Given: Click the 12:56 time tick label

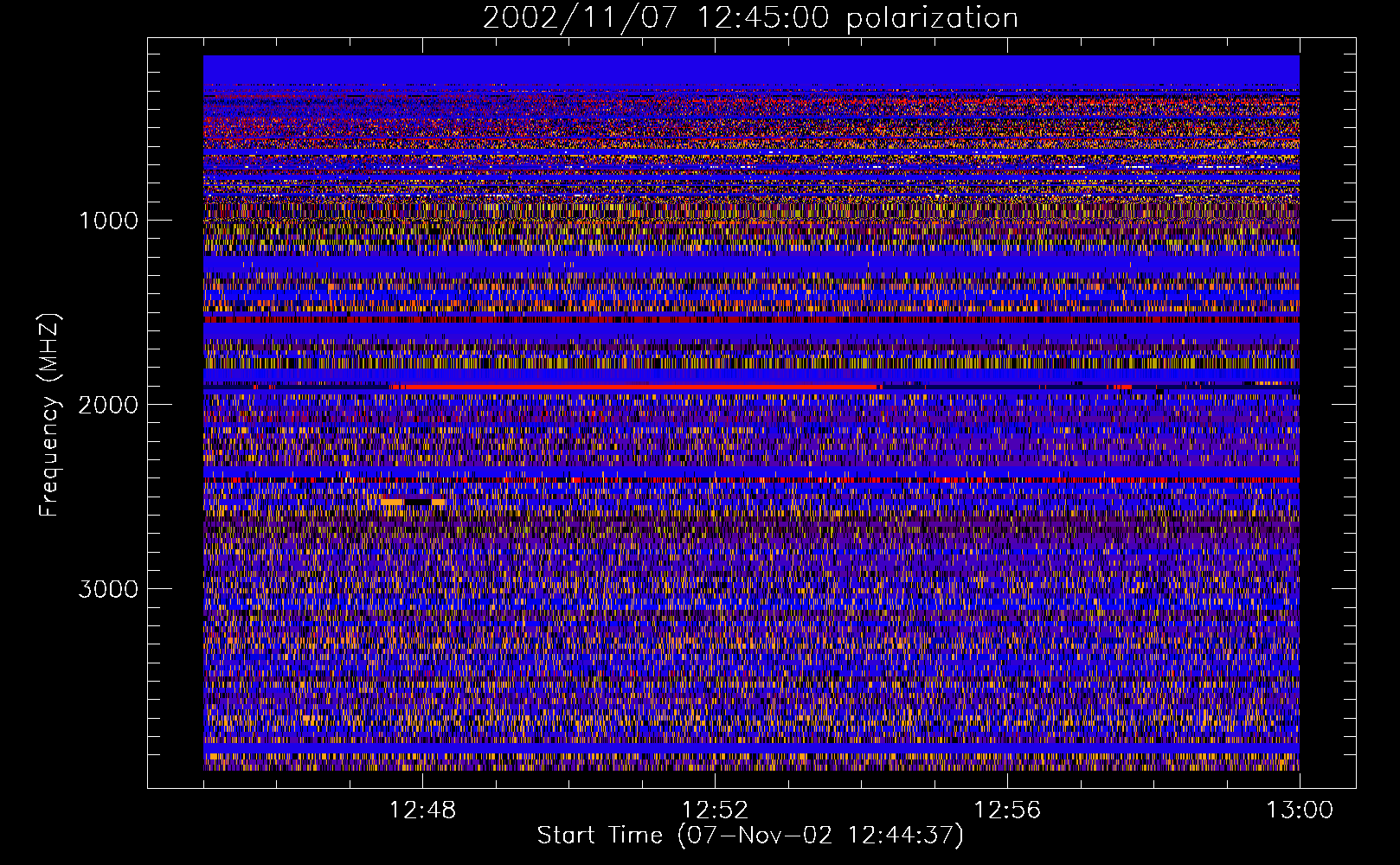Looking at the screenshot, I should click(x=1007, y=811).
